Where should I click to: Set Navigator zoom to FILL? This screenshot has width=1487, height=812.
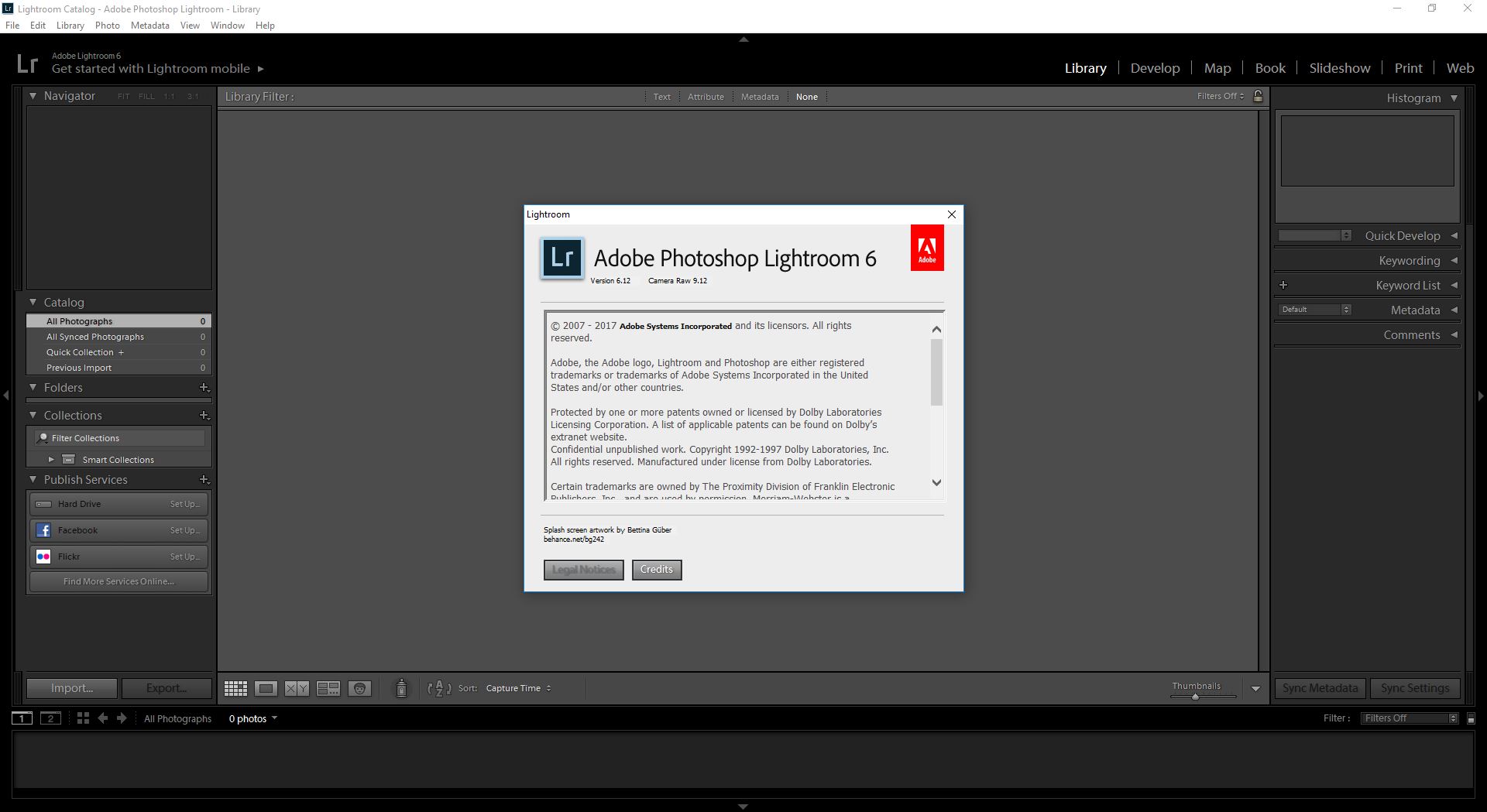146,96
